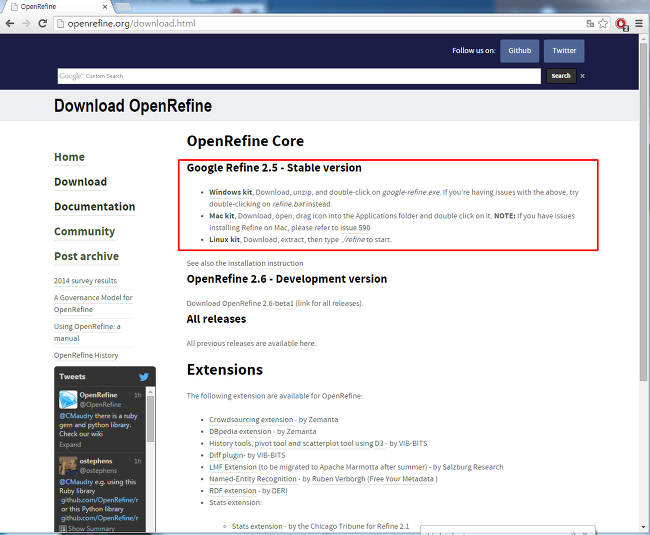Open the DBpedia extension link

tap(240, 432)
